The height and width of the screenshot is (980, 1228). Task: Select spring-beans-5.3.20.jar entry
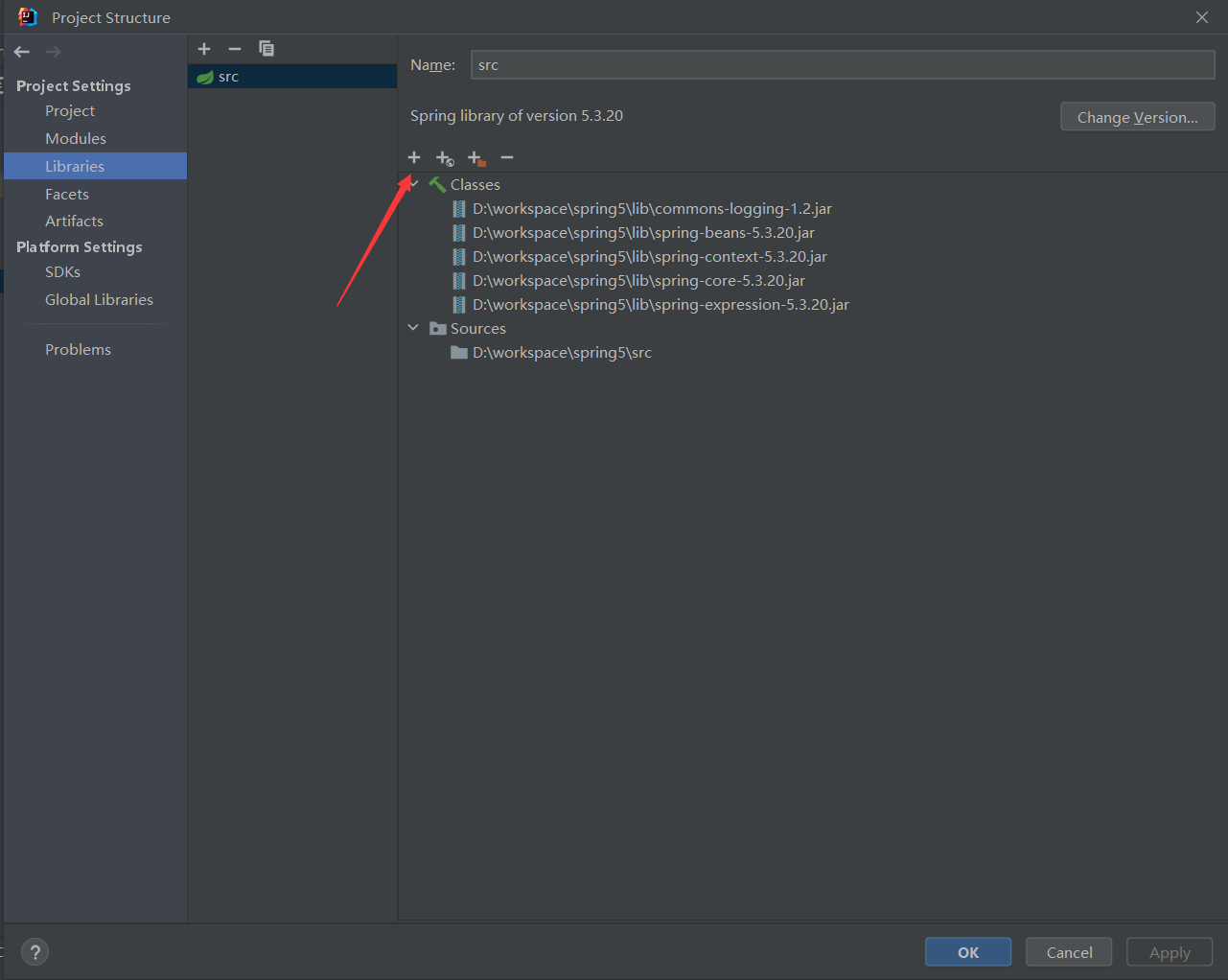[643, 233]
